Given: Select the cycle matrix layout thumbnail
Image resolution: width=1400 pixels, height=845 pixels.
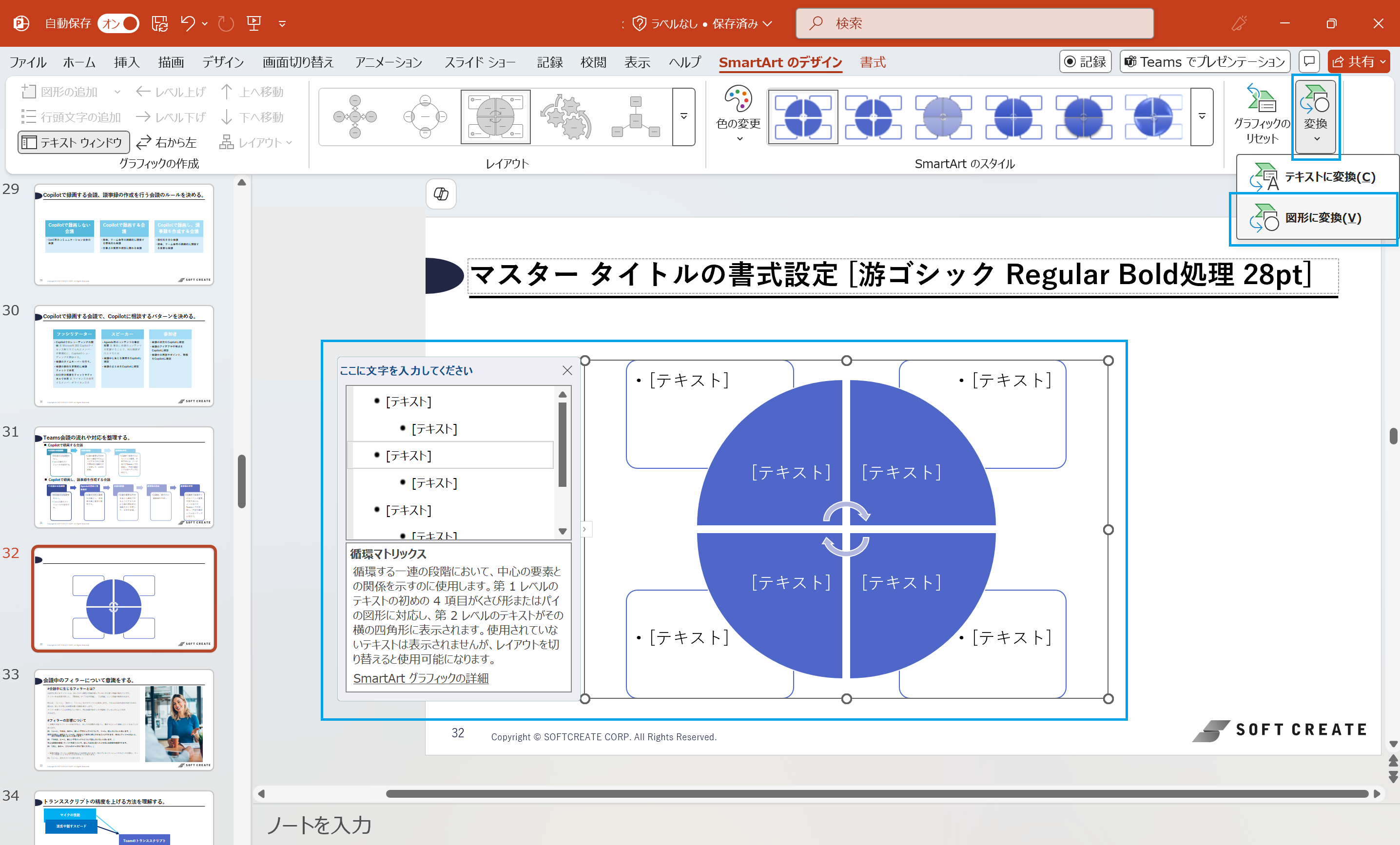Looking at the screenshot, I should 495,116.
